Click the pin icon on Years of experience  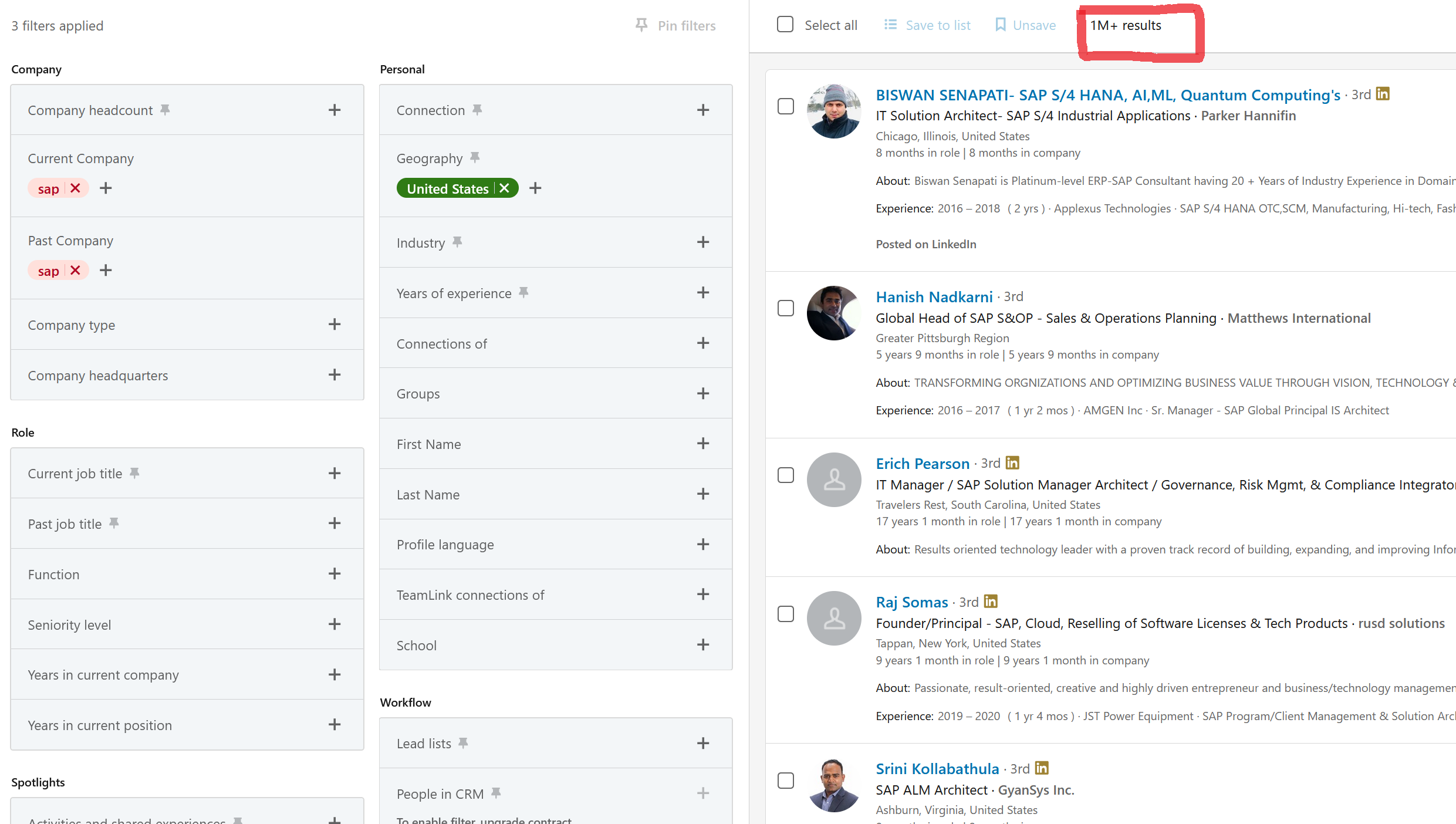523,291
